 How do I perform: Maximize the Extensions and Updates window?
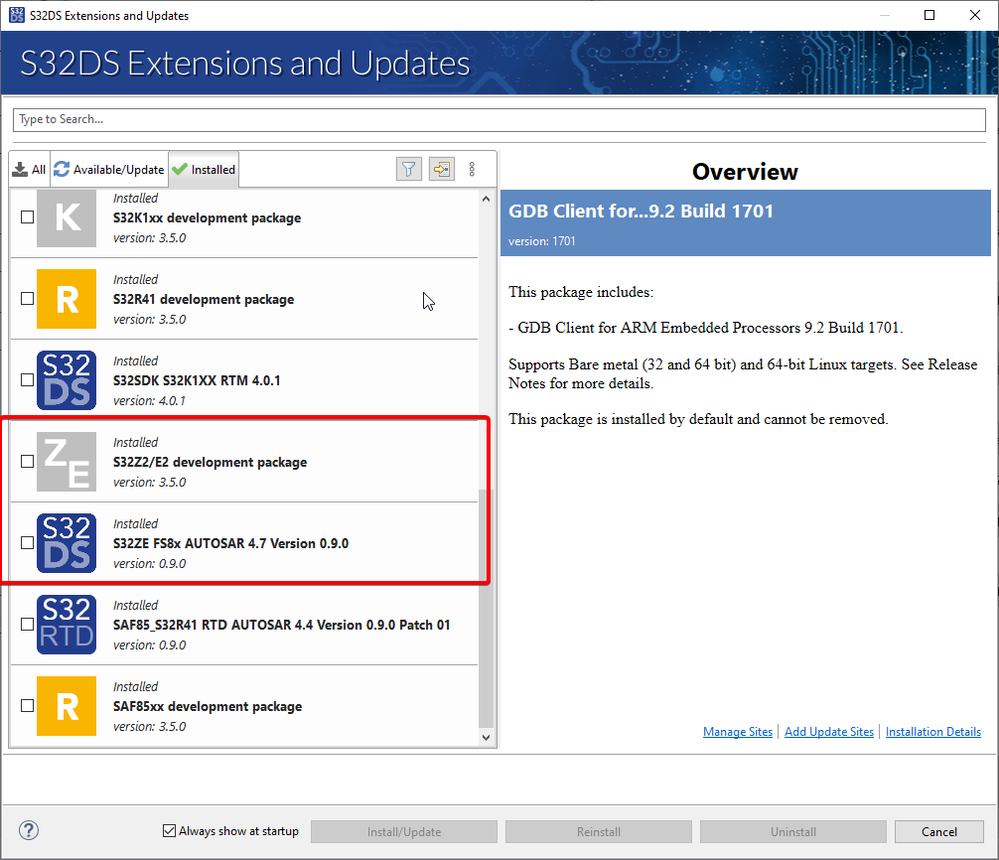930,15
